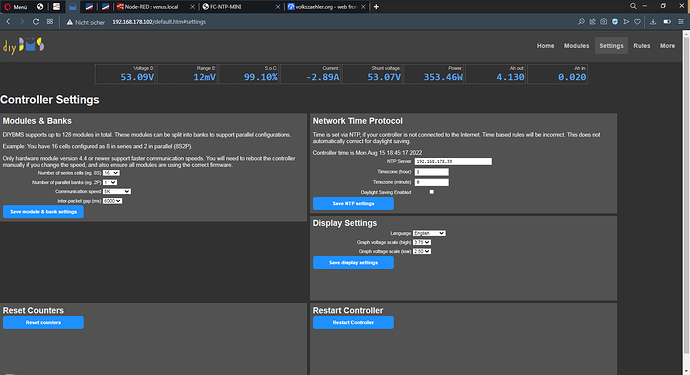Open the Rules menu item

tap(642, 46)
